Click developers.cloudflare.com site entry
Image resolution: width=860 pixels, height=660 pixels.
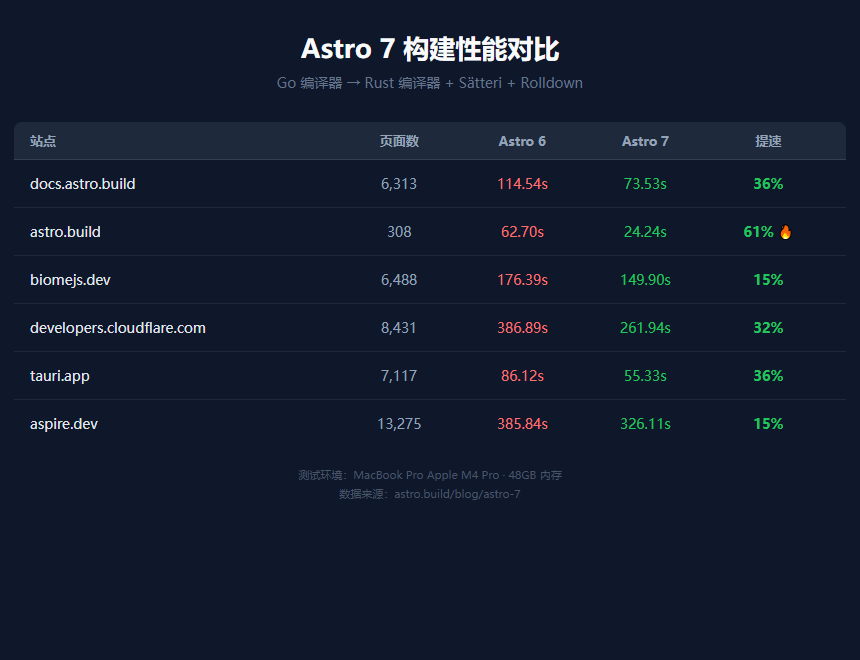[x=117, y=328]
